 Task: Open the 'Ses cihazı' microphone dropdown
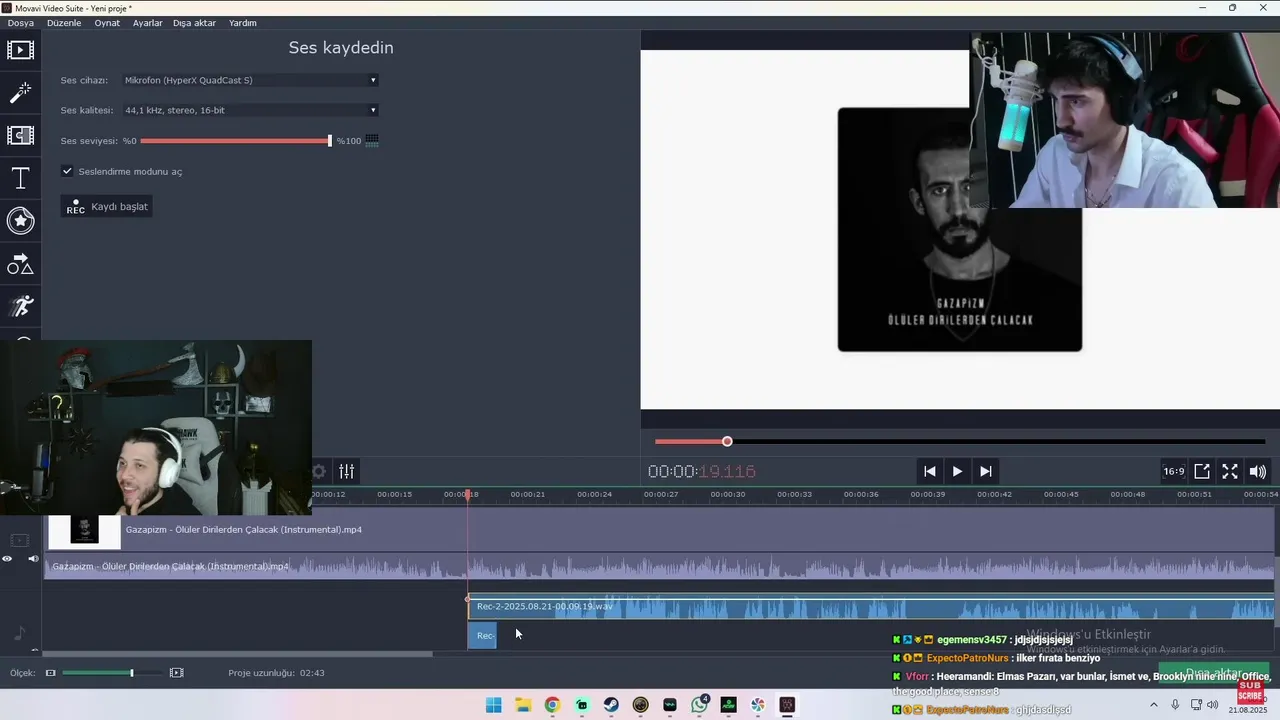coord(250,80)
